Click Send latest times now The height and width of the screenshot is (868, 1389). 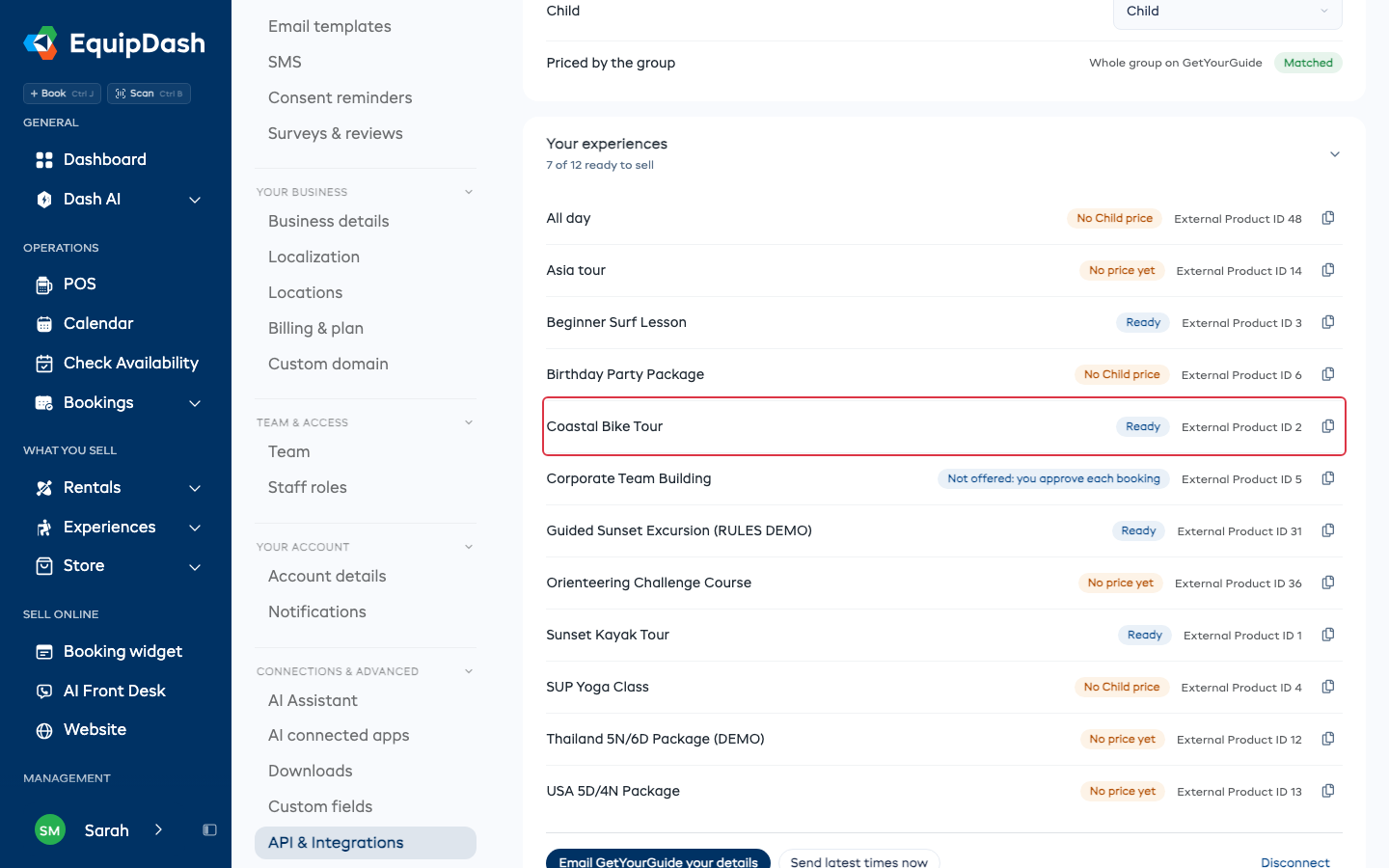[x=858, y=861]
